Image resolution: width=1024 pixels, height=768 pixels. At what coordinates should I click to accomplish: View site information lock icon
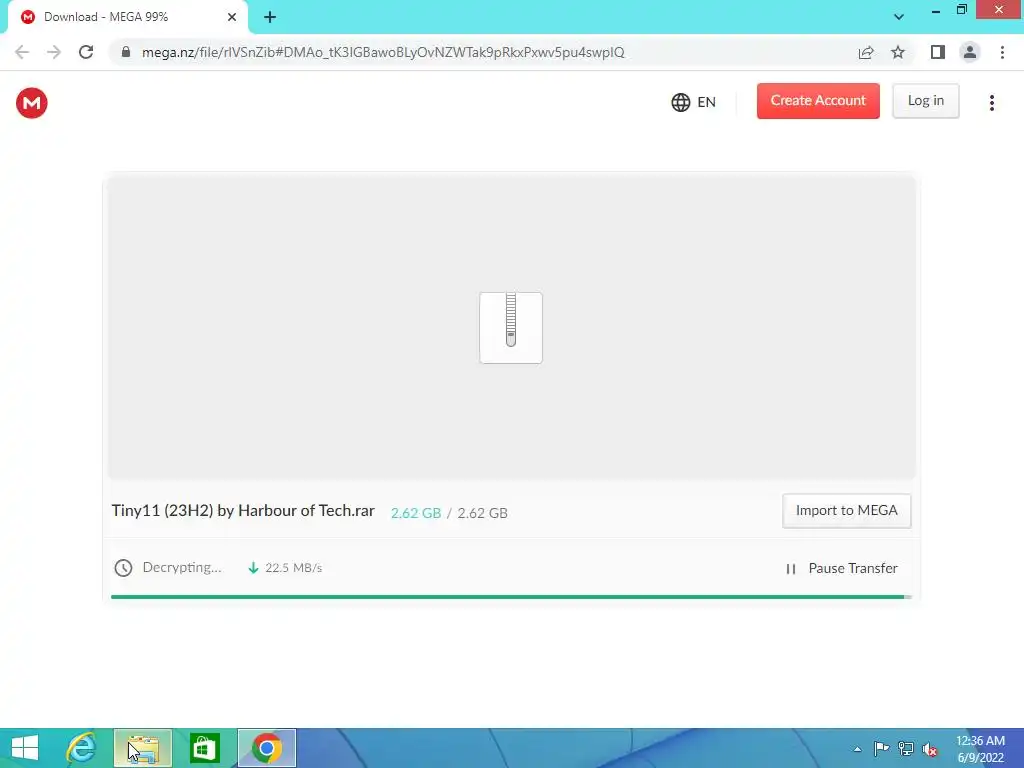click(126, 52)
